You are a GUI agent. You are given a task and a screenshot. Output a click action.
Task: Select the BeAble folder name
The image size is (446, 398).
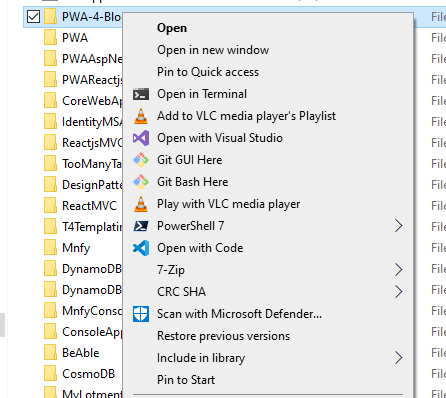coord(81,353)
